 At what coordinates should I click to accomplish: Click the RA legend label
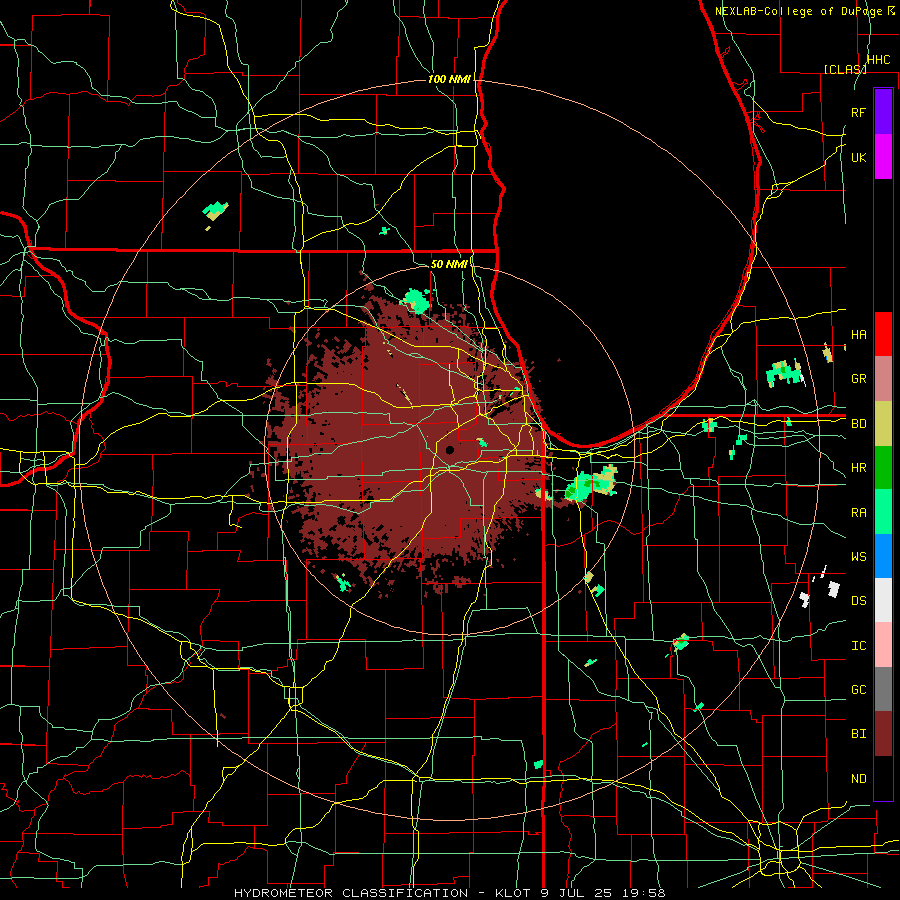point(858,513)
